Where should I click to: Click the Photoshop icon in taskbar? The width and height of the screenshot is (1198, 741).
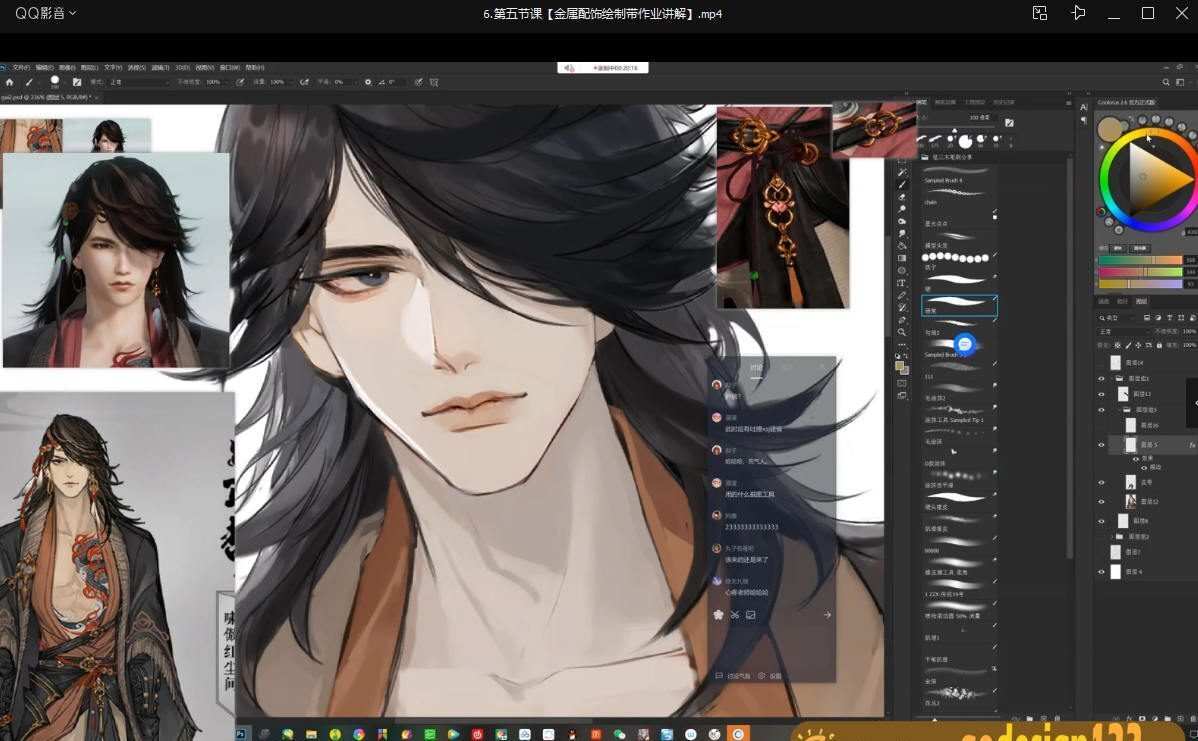coord(241,734)
